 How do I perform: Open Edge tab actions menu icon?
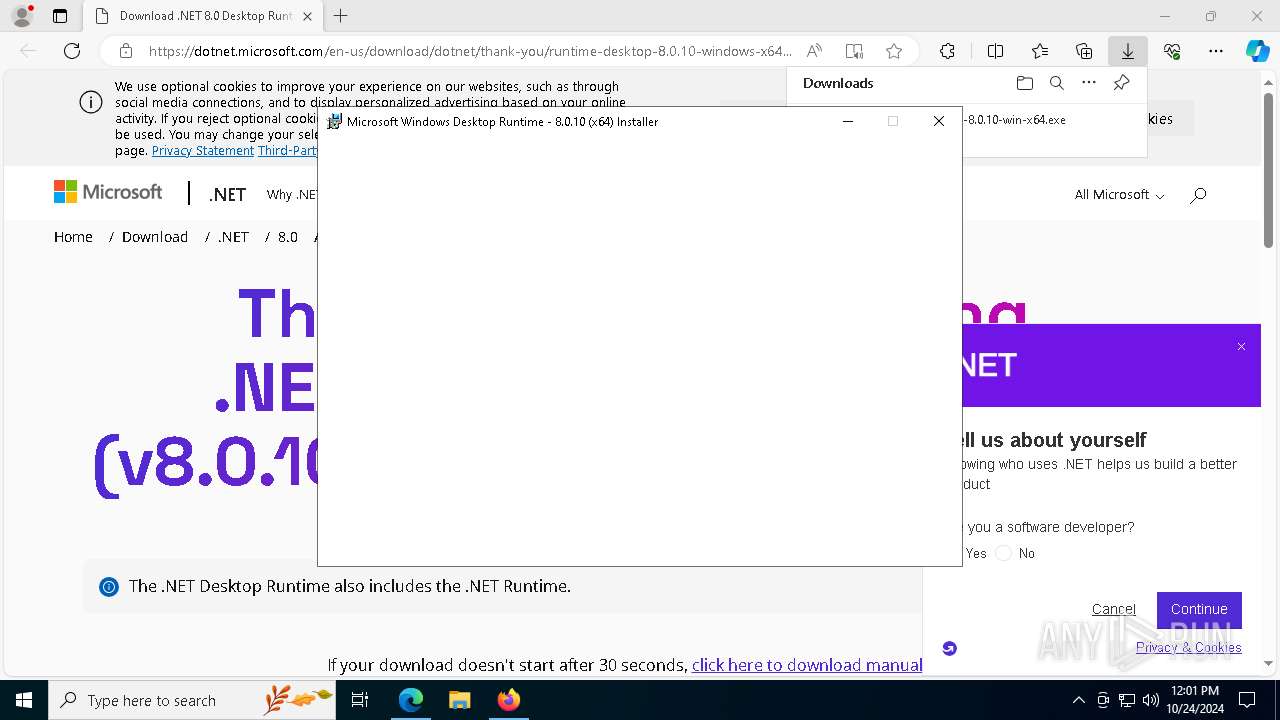pos(60,16)
